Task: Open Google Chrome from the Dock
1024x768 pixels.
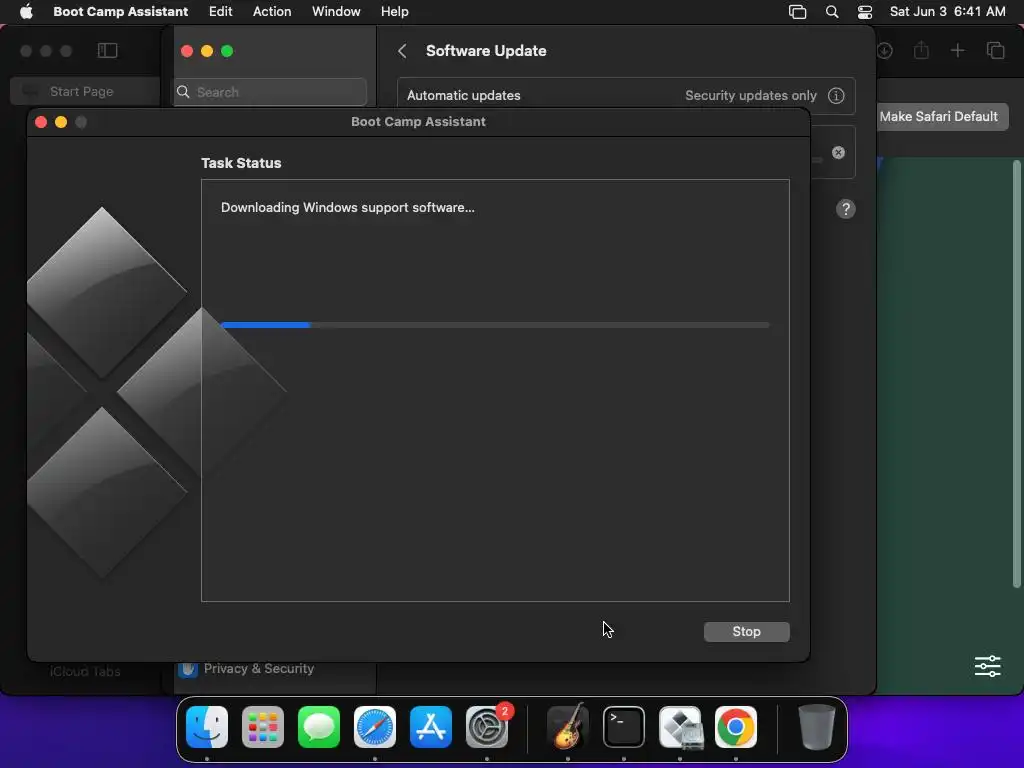Action: [736, 727]
